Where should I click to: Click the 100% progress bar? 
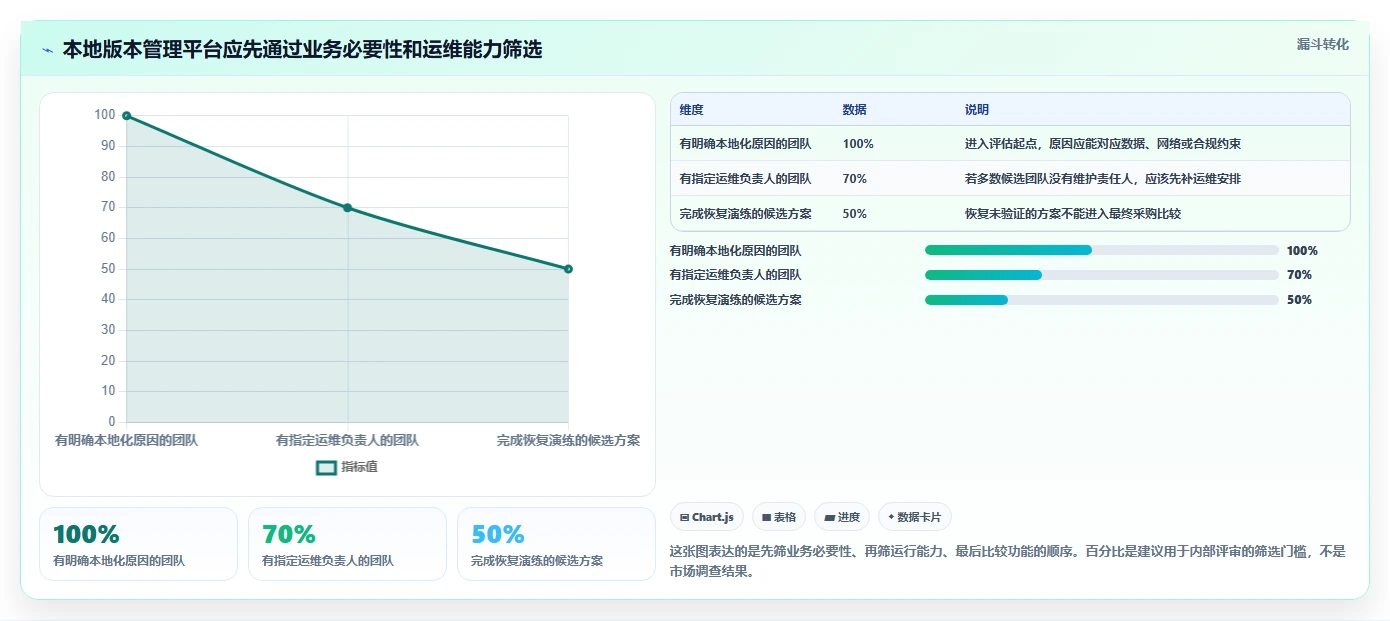[1102, 250]
